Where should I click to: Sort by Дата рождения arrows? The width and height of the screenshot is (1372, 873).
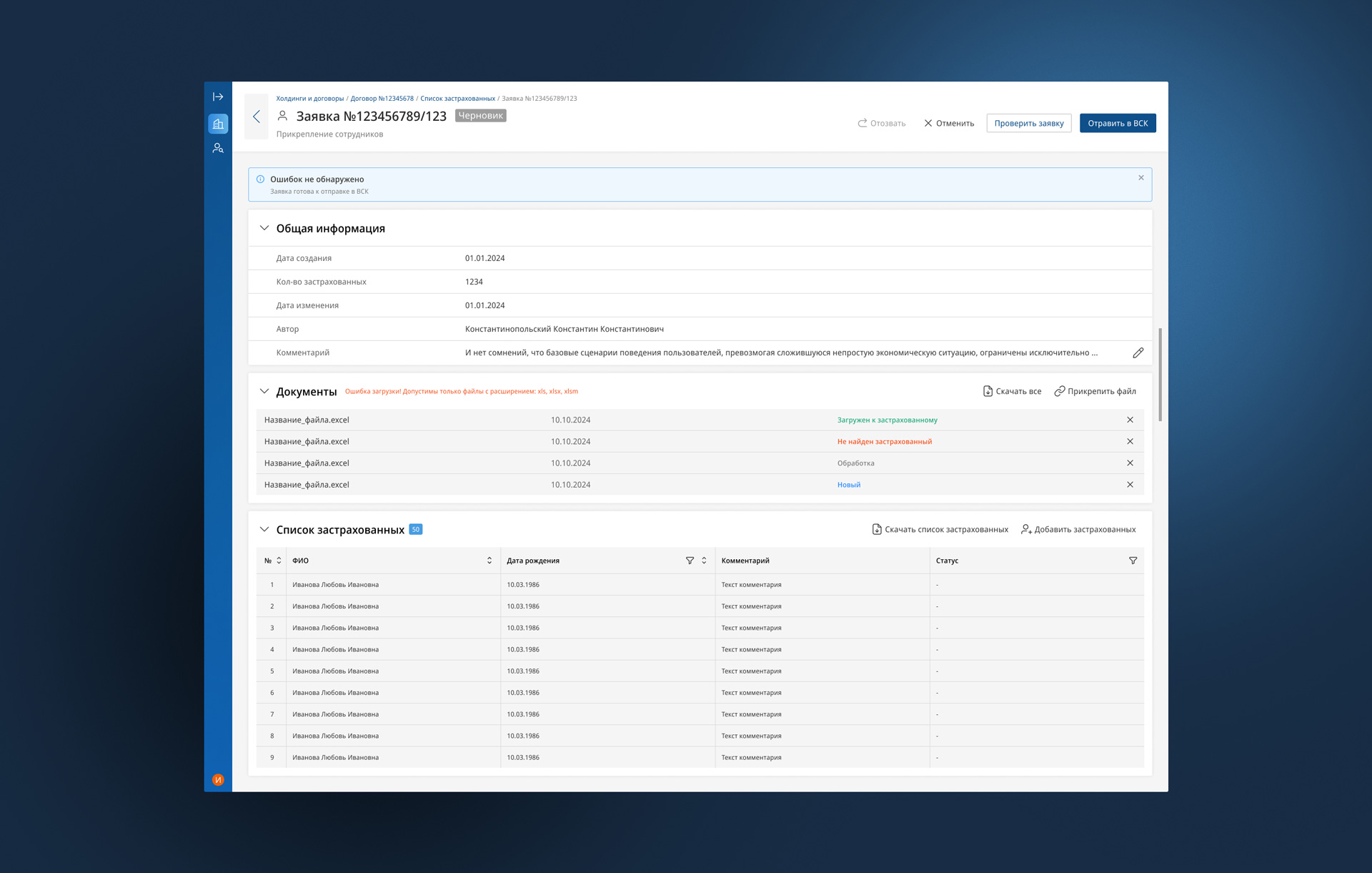click(x=704, y=561)
